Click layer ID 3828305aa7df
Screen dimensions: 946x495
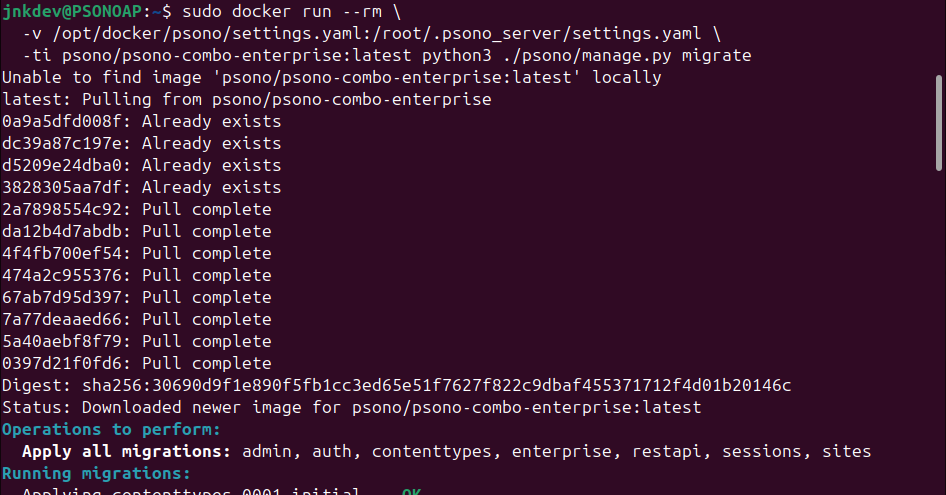point(66,187)
